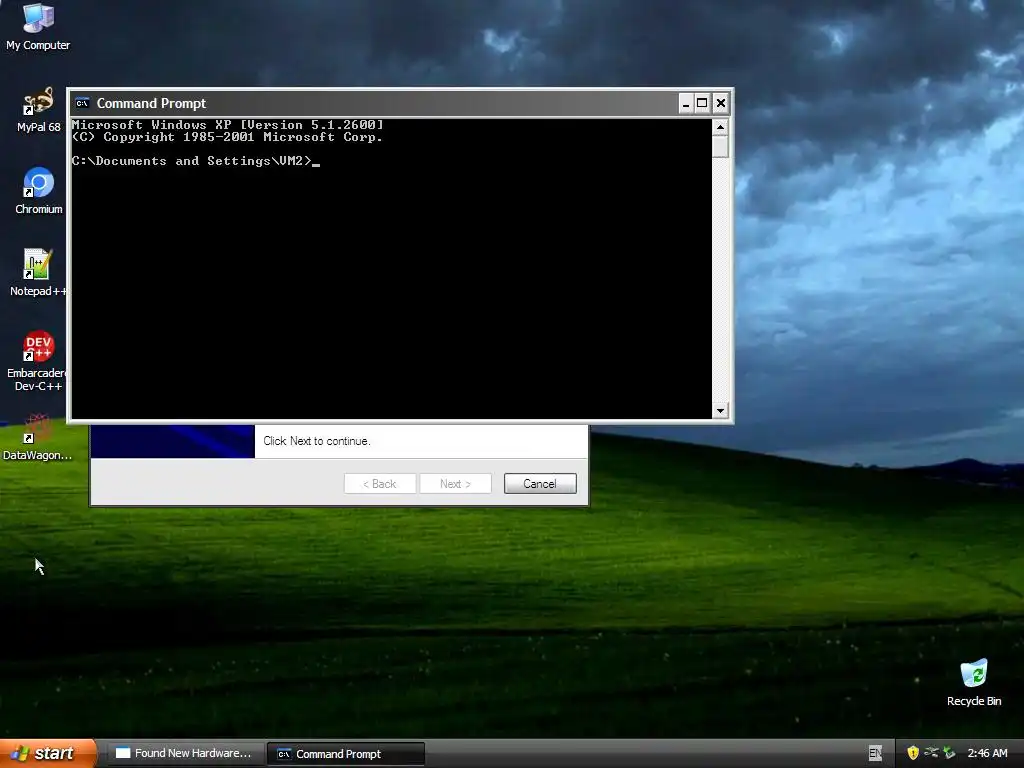Screen dimensions: 1024x768
Task: Open the My Computer desktop icon
Action: click(38, 26)
